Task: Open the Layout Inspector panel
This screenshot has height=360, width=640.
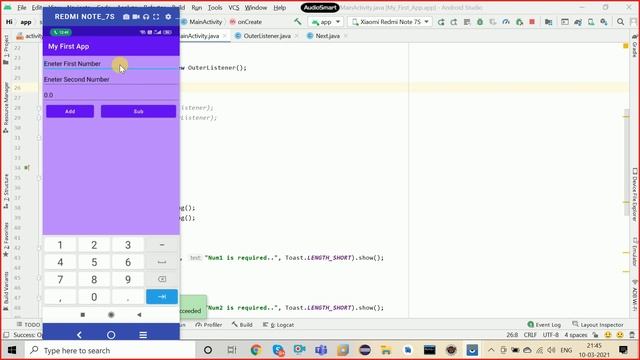Action: pos(598,325)
